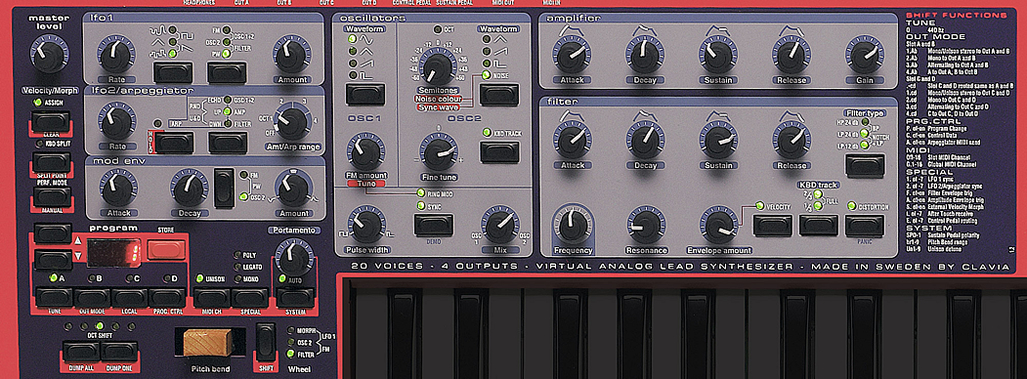The width and height of the screenshot is (1027, 379).
Task: Toggle the OSC2 KBD TRACK button
Action: click(499, 152)
